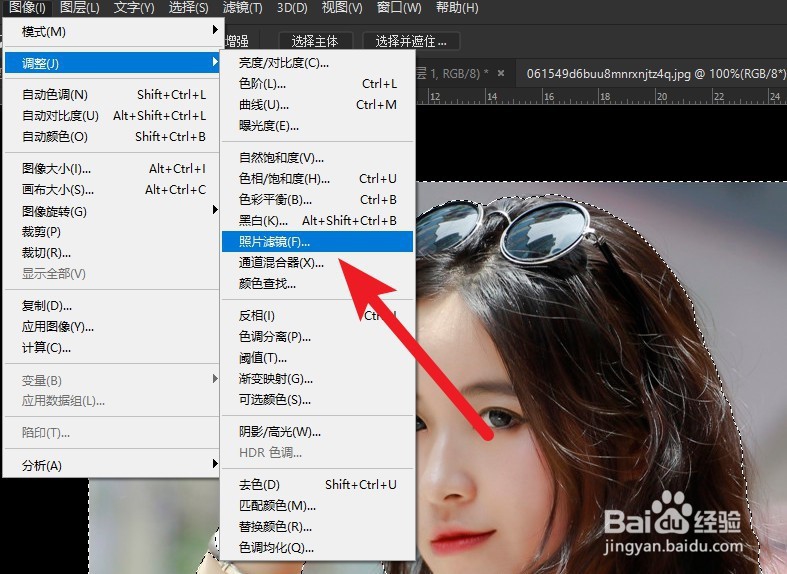Open 曲线(U)... adjustment
This screenshot has height=574, width=787.
[x=317, y=105]
